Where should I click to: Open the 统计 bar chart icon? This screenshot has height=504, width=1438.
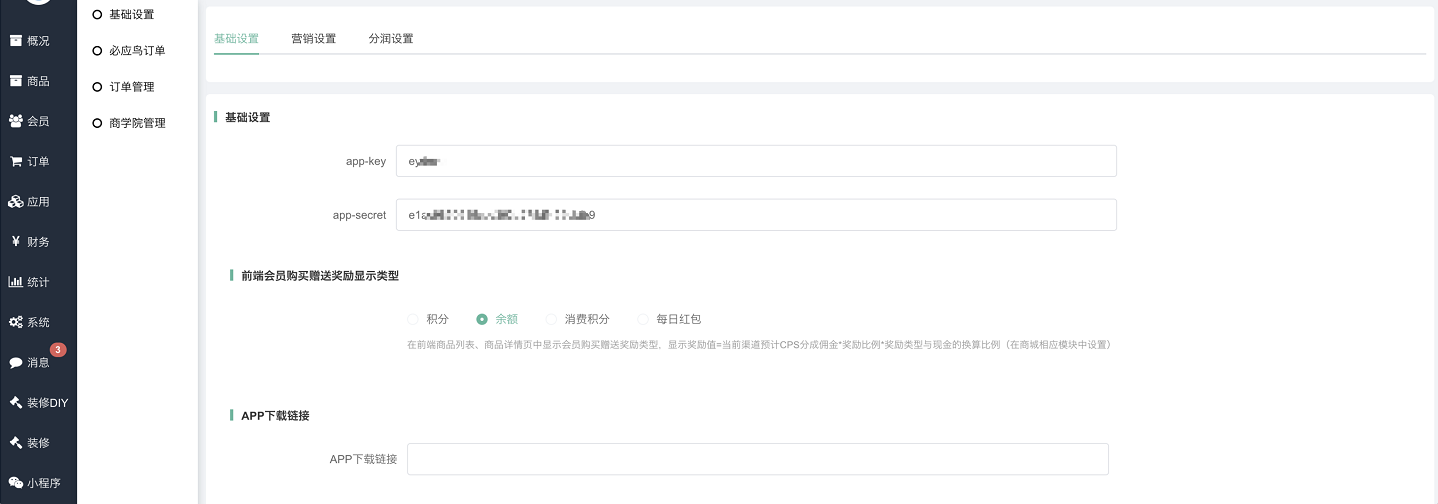click(x=15, y=282)
